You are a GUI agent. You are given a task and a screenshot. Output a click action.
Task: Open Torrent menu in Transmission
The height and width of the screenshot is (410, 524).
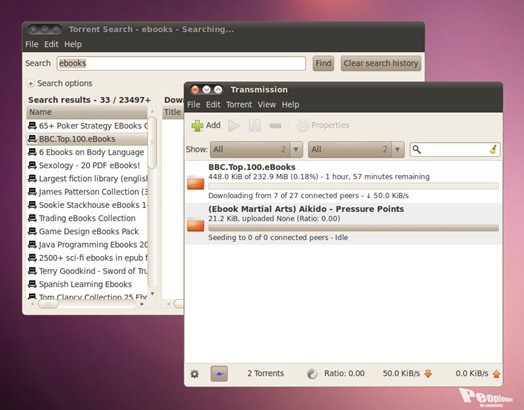239,105
